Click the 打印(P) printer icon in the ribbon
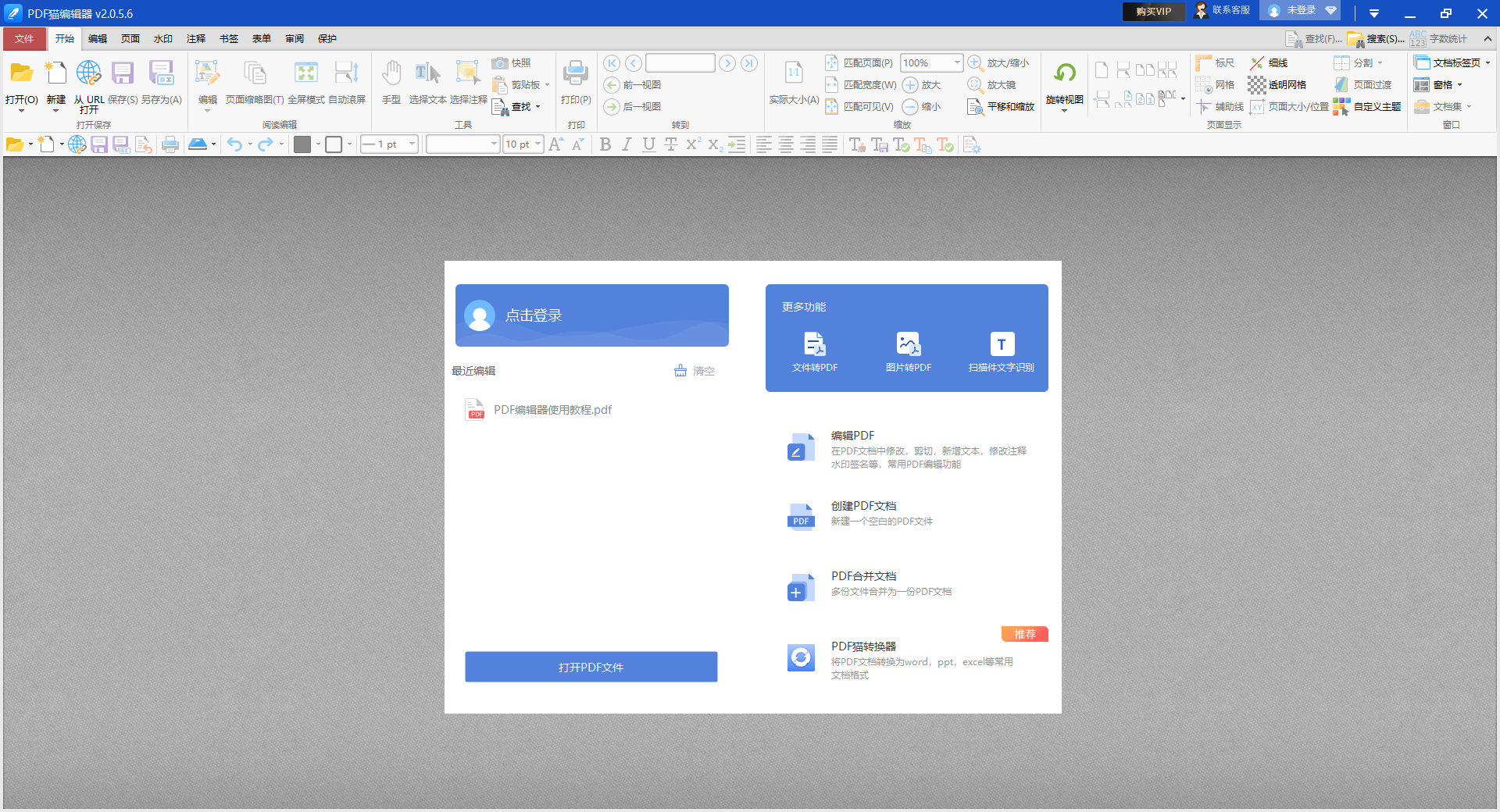 point(576,73)
